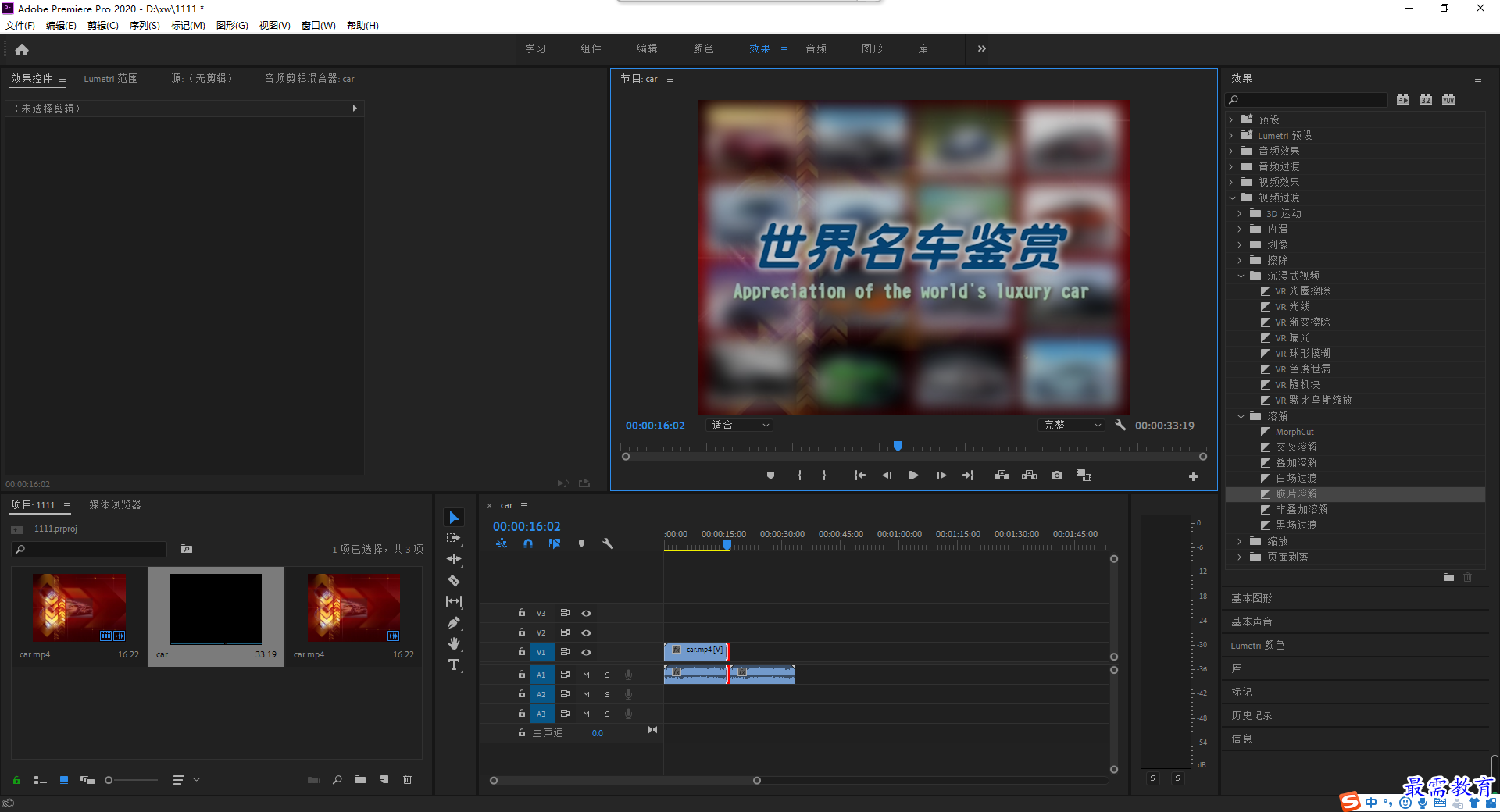
Task: Open the 历史记录 panel
Action: (x=1252, y=715)
